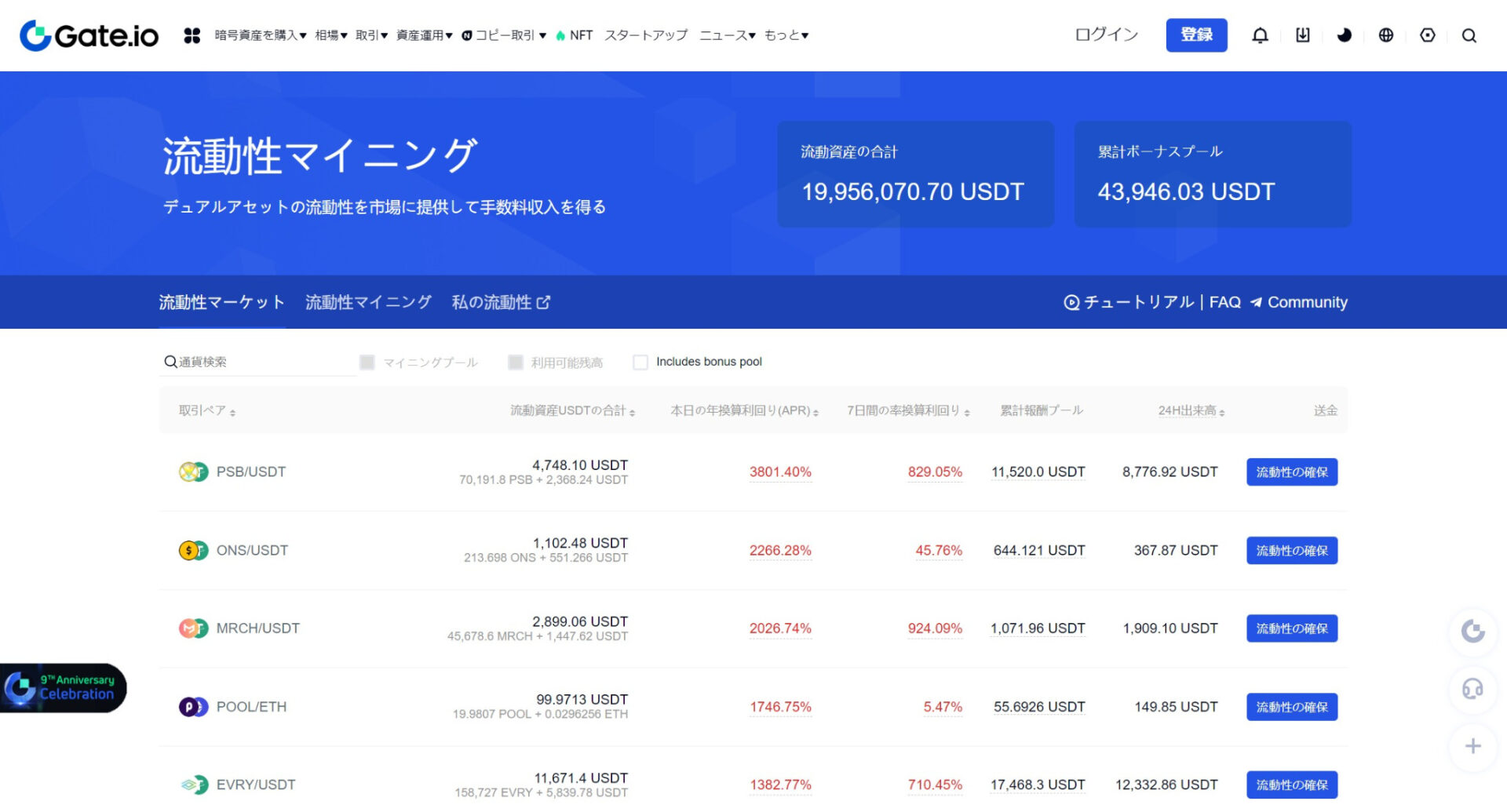Click the 累計報酬プール column header
1507x812 pixels.
pos(1042,410)
